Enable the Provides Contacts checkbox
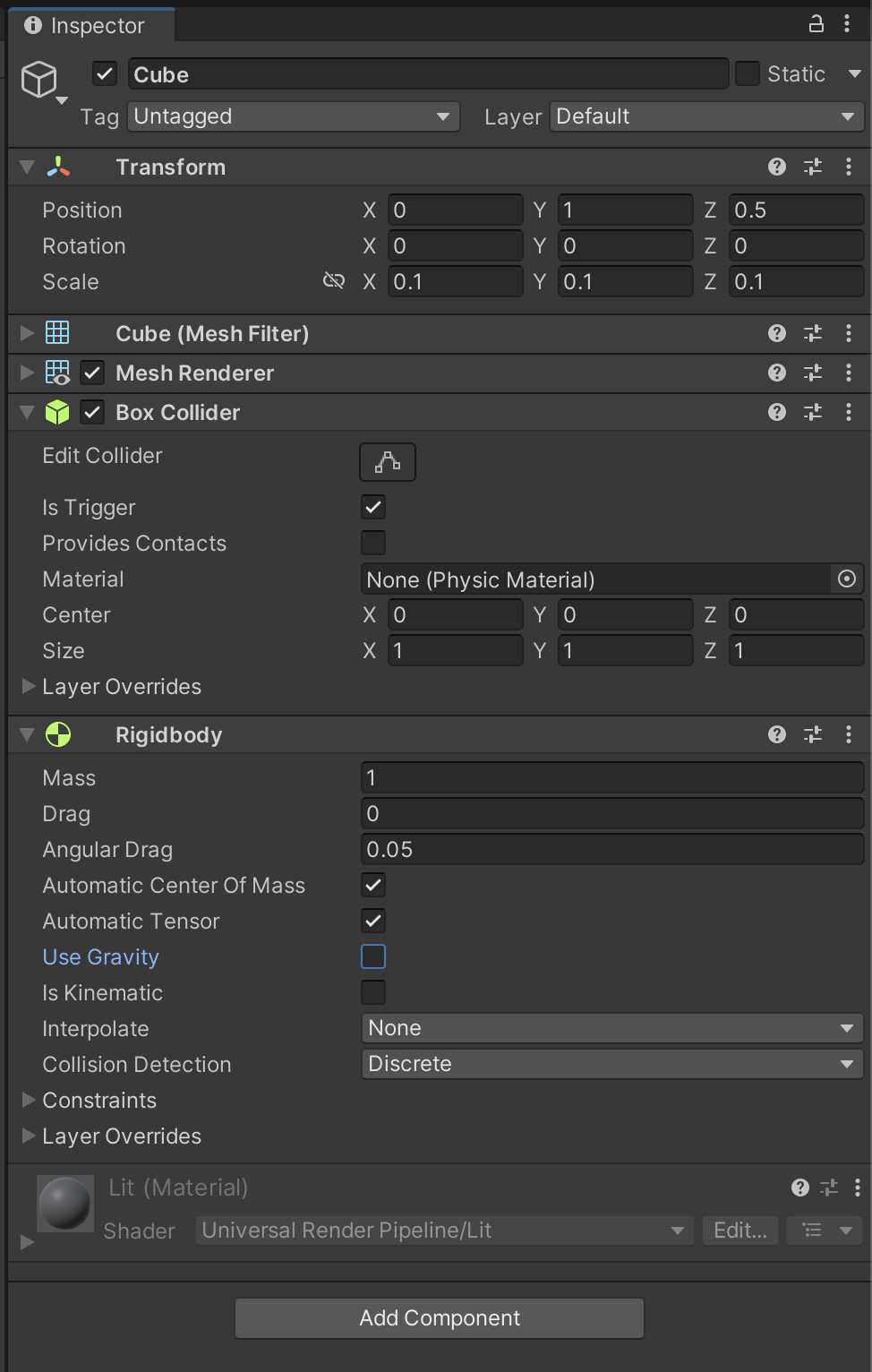Viewport: 872px width, 1372px height. (373, 543)
